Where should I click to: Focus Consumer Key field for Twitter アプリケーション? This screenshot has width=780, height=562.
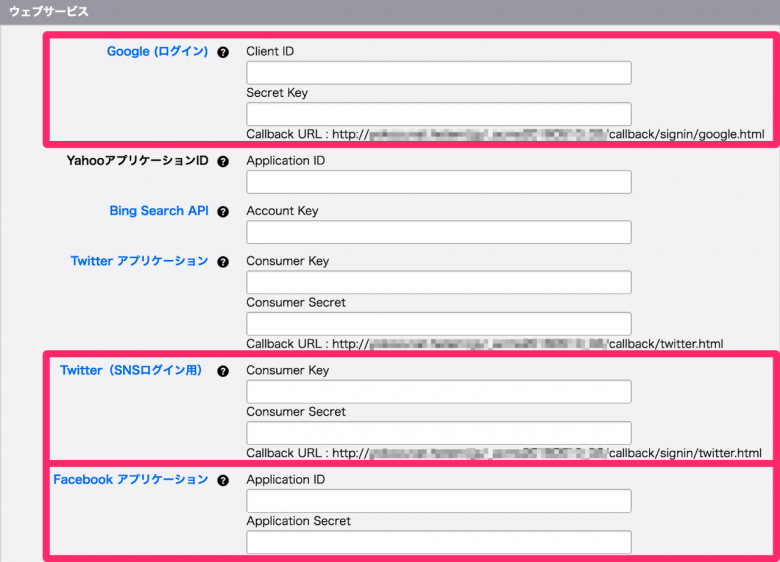438,282
